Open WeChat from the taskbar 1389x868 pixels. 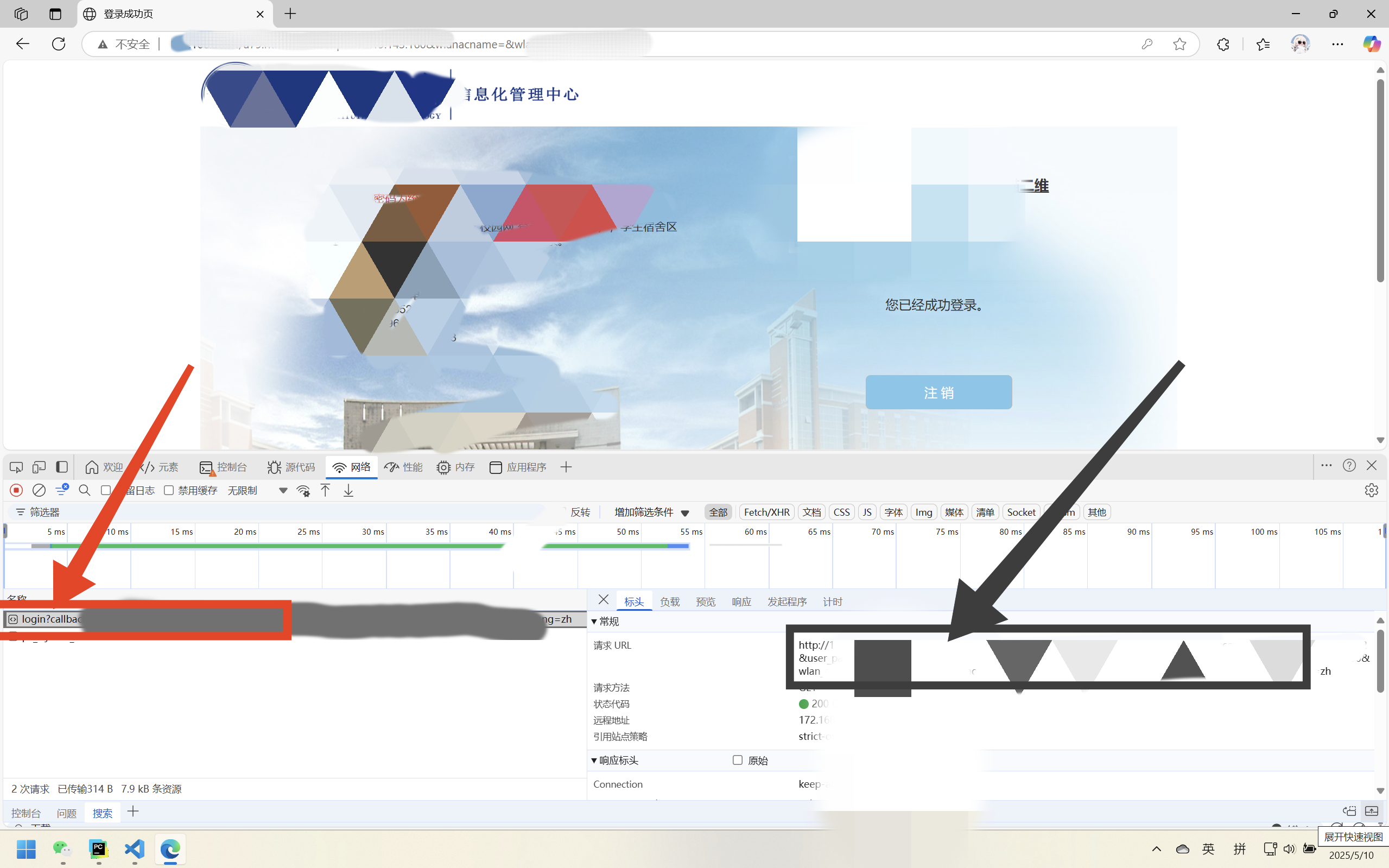tap(62, 849)
